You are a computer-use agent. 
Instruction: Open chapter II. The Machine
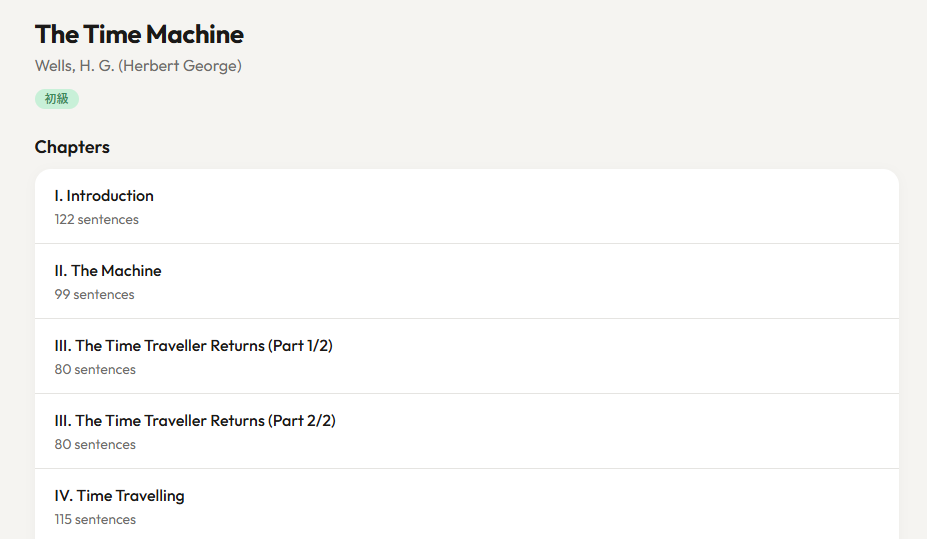coord(466,281)
